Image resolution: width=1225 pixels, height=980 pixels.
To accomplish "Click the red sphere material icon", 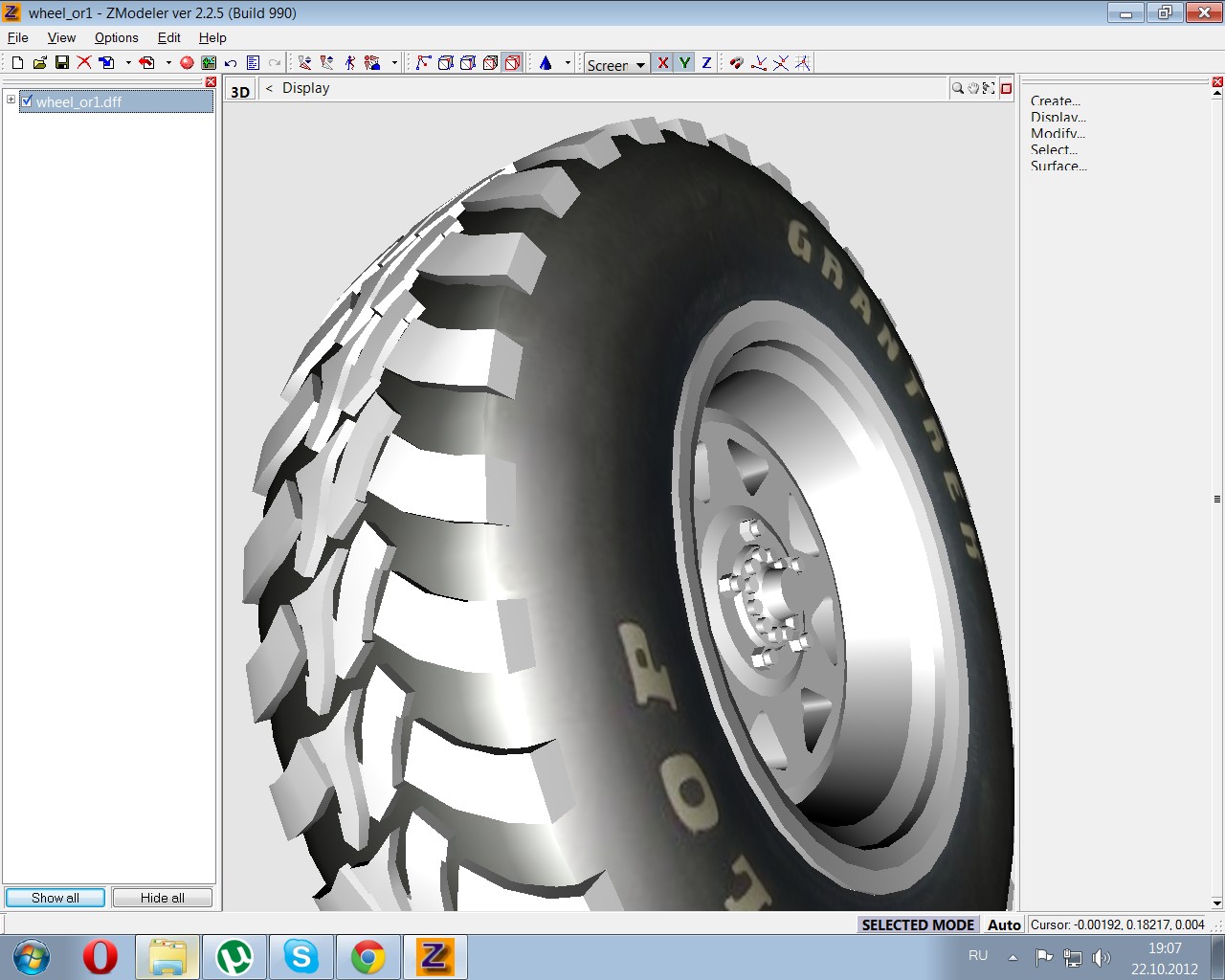I will tap(187, 63).
